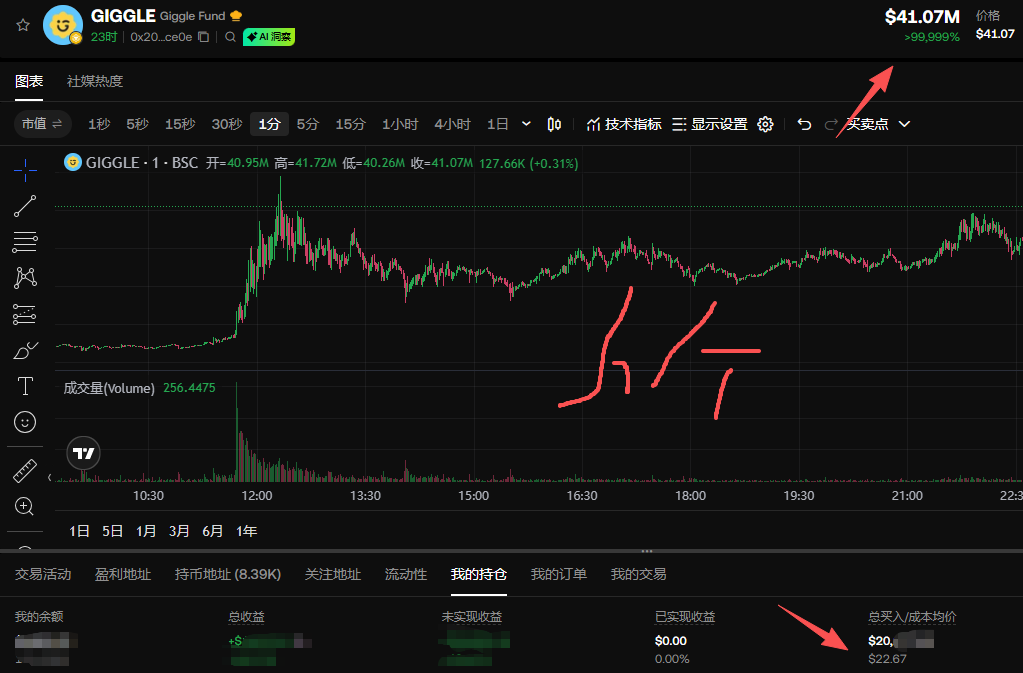Click the TradingView logo on the chart
Image resolution: width=1023 pixels, height=673 pixels.
84,453
